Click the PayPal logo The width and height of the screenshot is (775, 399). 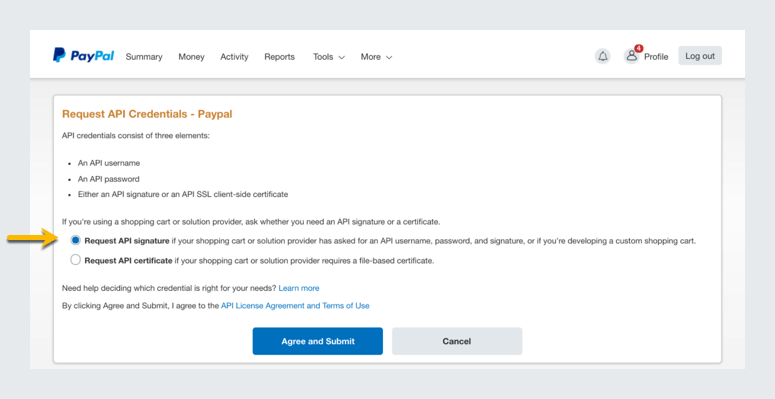click(84, 55)
